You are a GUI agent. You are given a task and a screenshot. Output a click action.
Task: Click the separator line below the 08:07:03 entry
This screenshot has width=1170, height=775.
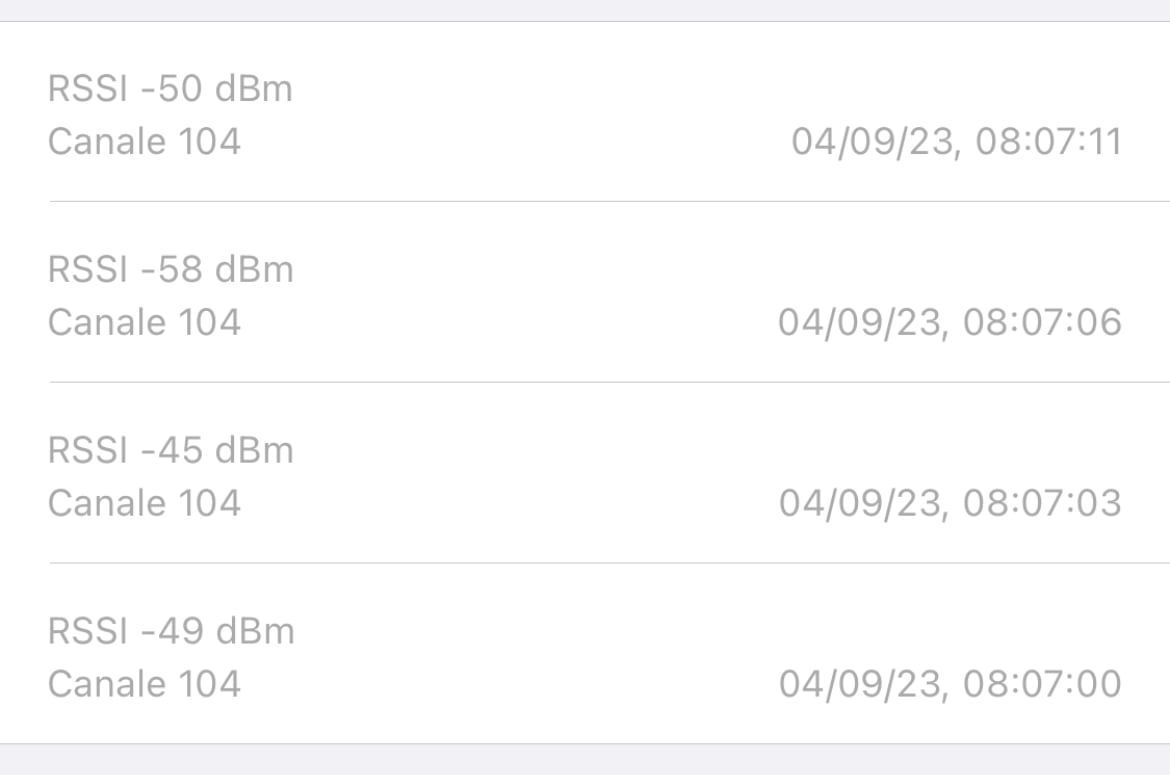tap(610, 563)
